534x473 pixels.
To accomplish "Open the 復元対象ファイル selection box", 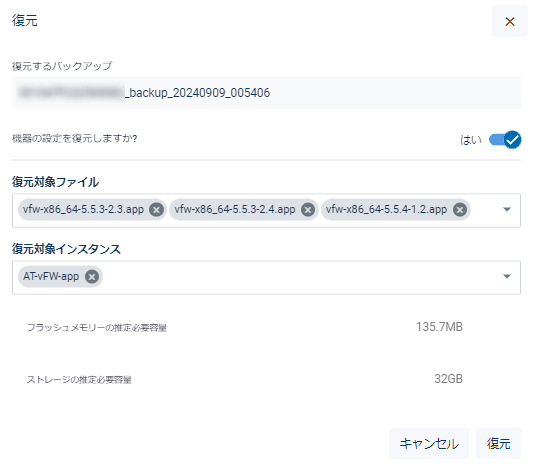I will pos(266,210).
